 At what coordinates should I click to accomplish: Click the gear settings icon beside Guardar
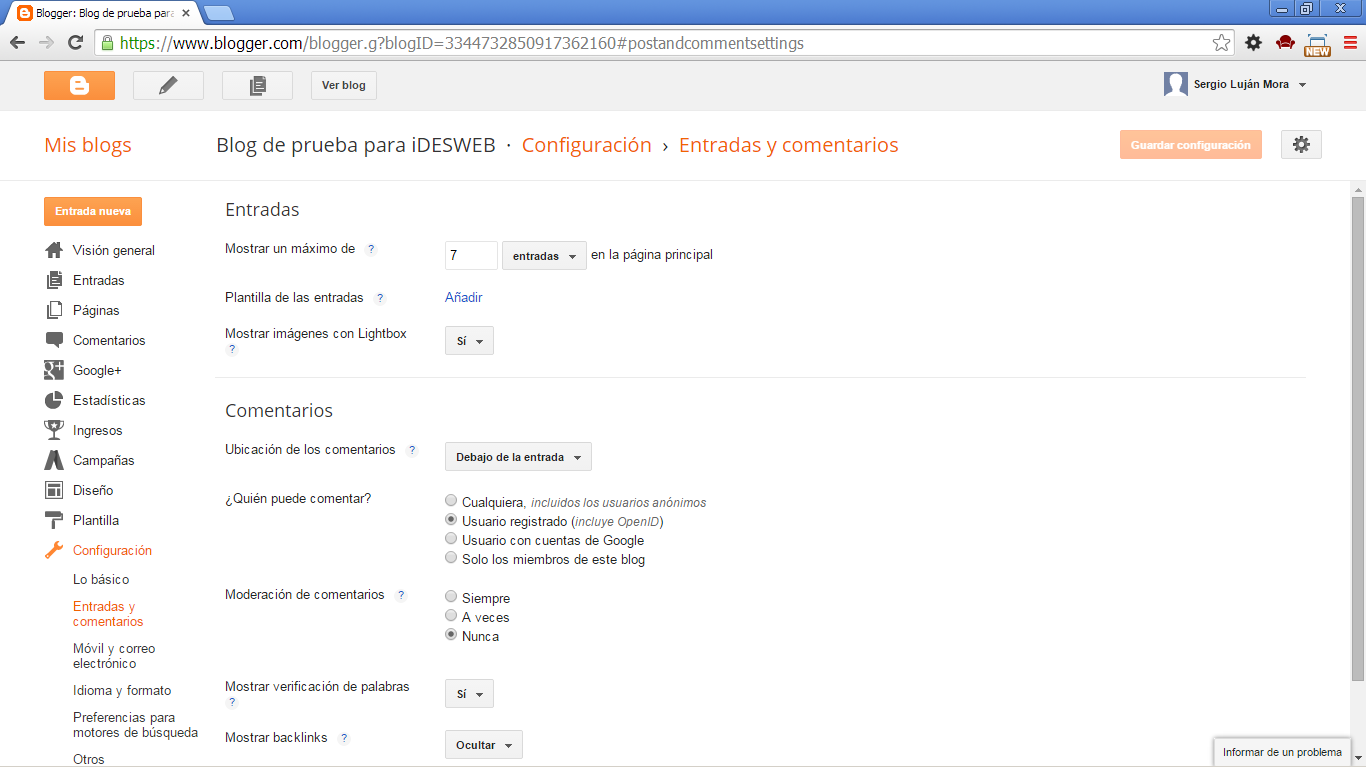[x=1301, y=145]
